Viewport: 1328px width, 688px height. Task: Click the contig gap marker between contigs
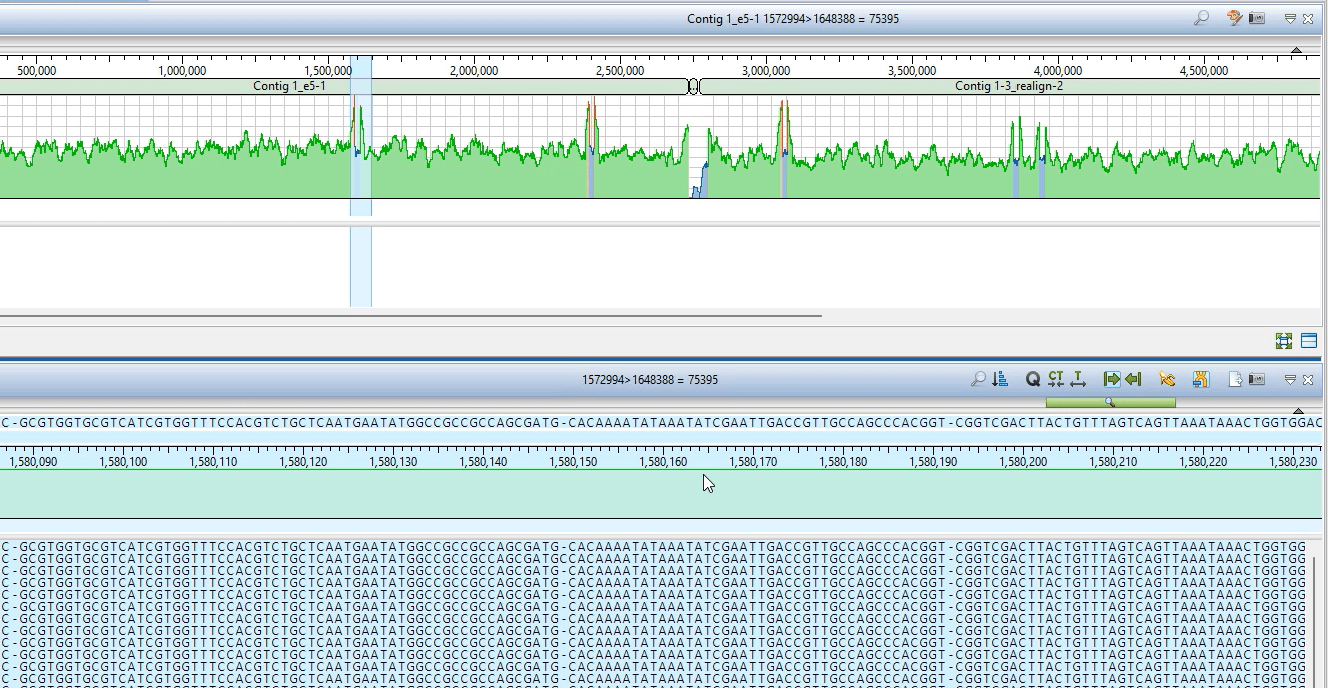pyautogui.click(x=693, y=87)
